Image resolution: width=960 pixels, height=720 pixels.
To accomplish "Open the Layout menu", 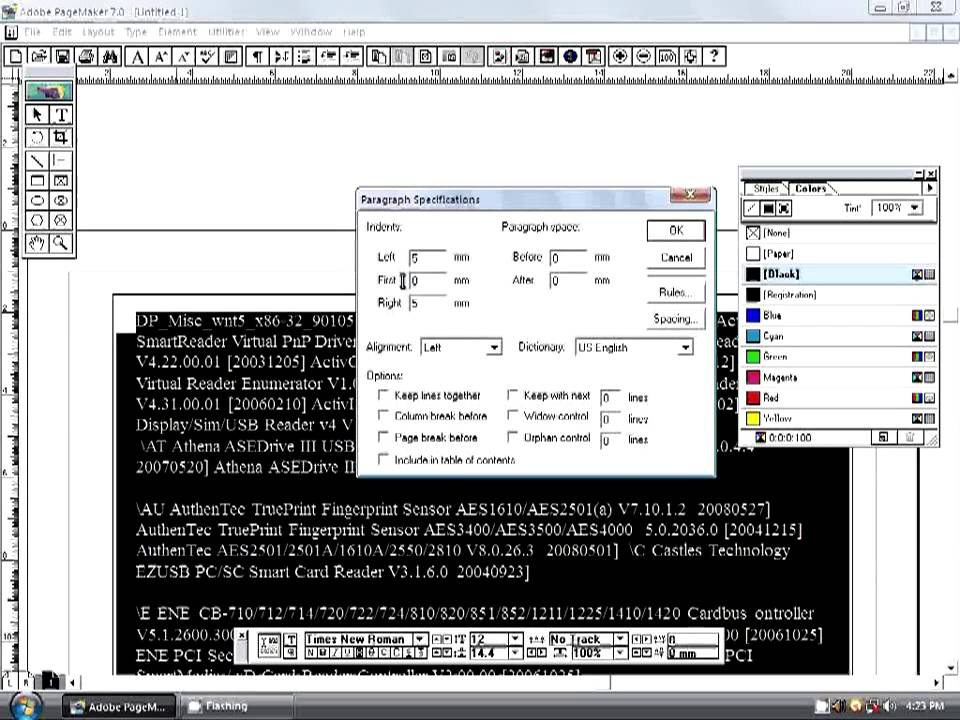I will [98, 32].
